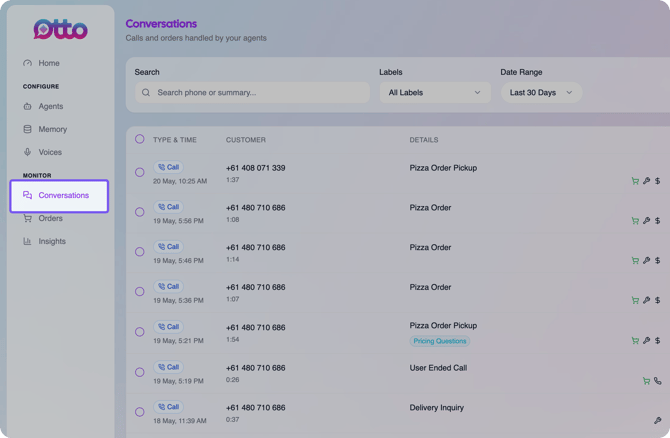
Task: Click the 1:37 call duration
Action: (x=232, y=180)
